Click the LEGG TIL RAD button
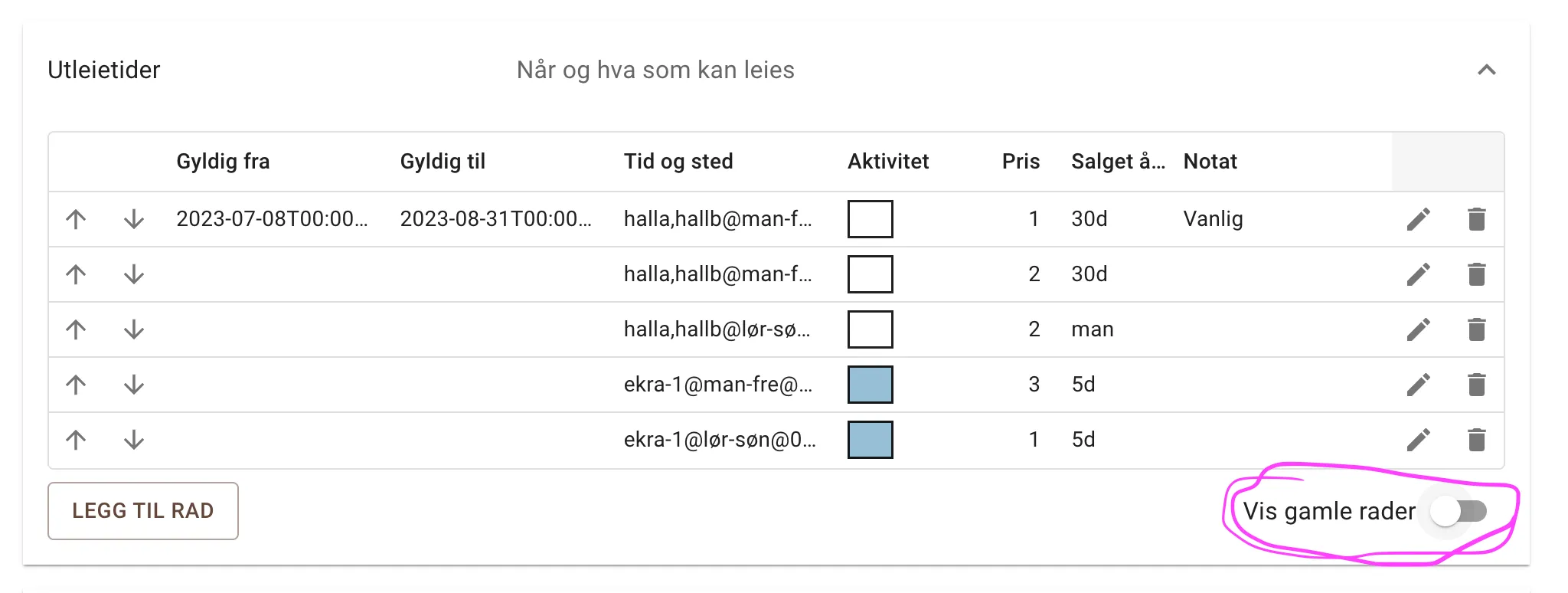Image resolution: width=1568 pixels, height=593 pixels. (x=143, y=511)
